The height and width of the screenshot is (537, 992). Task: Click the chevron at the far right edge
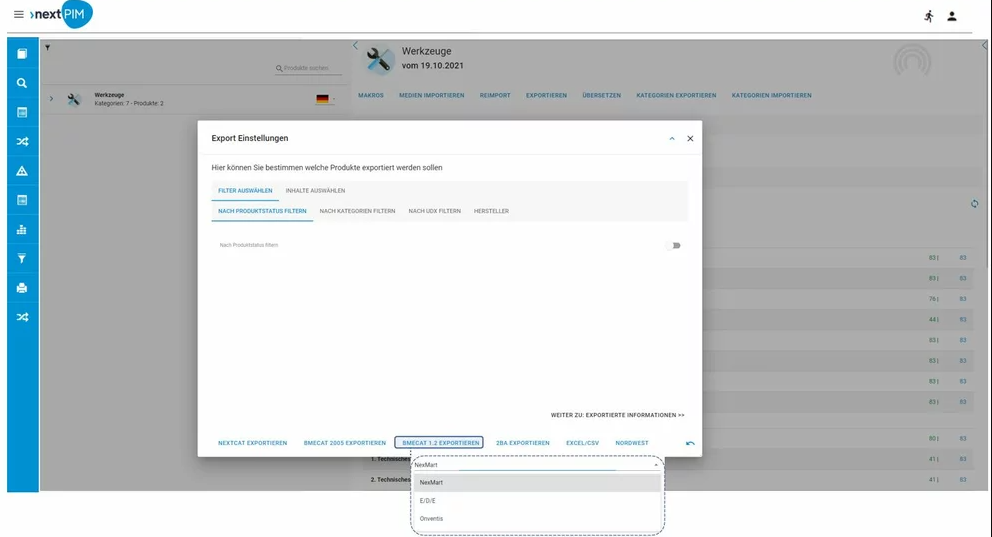(x=984, y=46)
